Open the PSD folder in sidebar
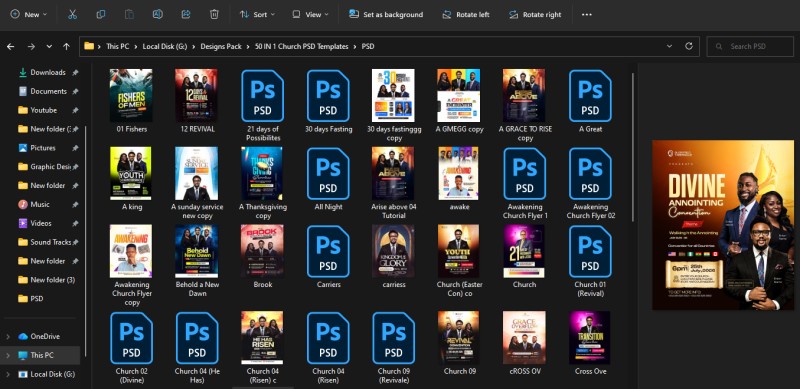The height and width of the screenshot is (389, 800). (37, 299)
